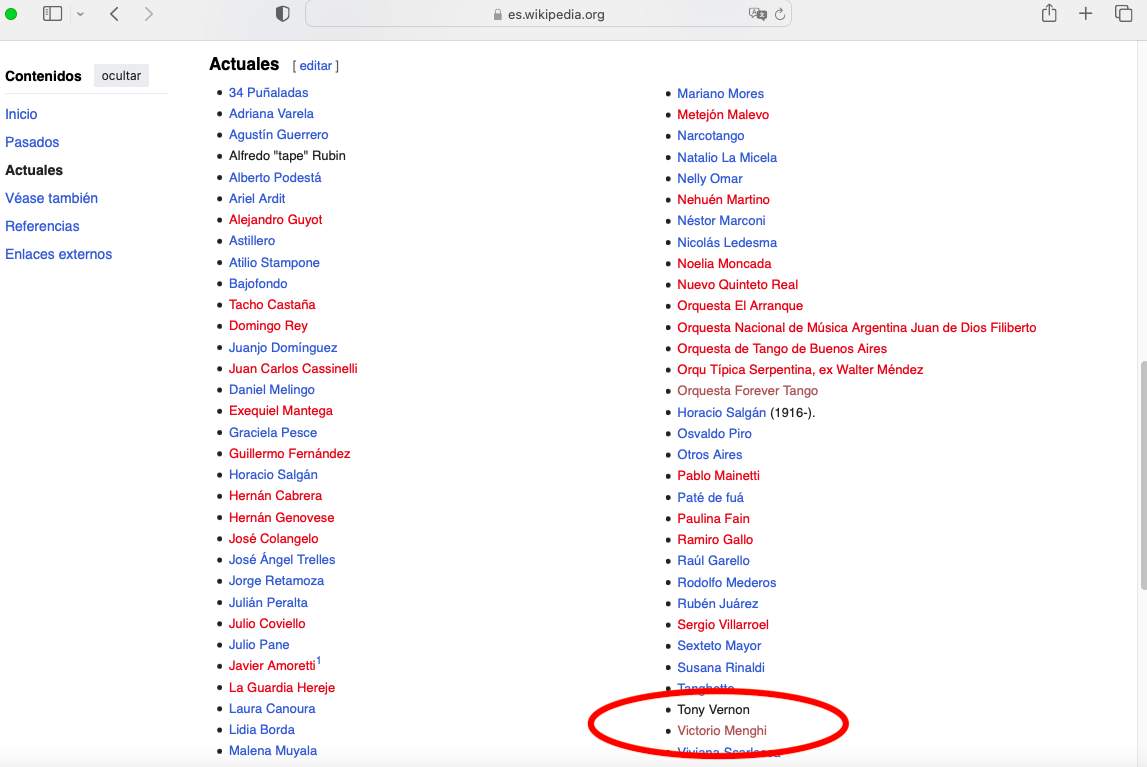Open Atilio Stampone article

[x=274, y=262]
